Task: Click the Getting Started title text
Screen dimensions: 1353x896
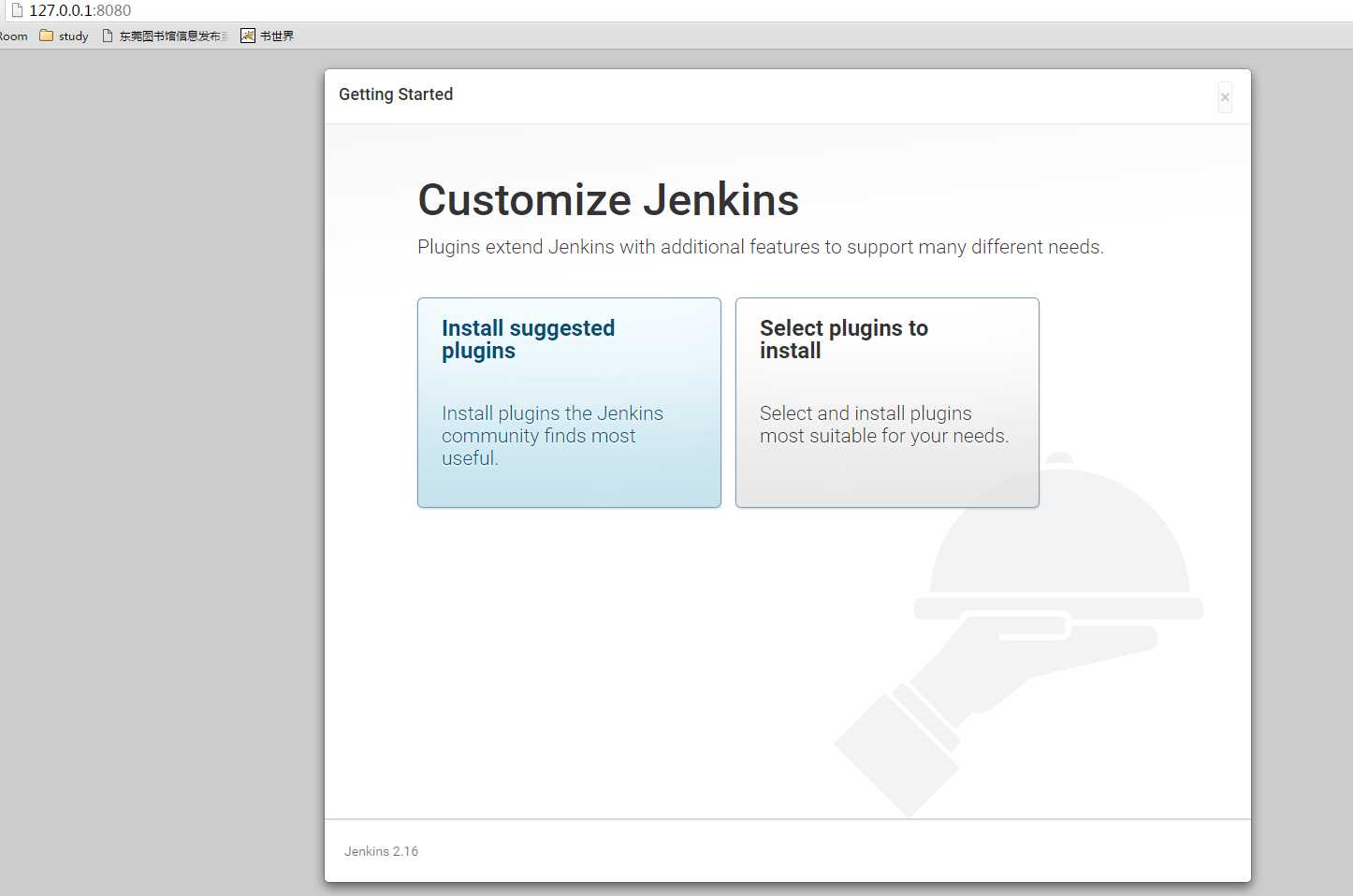Action: click(x=396, y=94)
